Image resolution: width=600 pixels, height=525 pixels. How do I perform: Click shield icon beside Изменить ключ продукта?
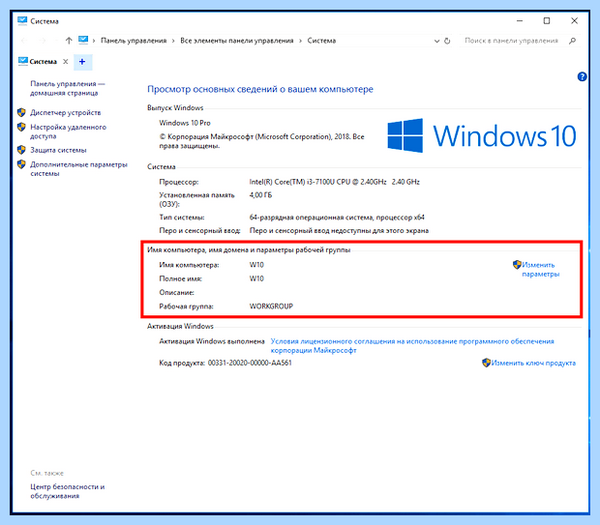pyautogui.click(x=486, y=362)
